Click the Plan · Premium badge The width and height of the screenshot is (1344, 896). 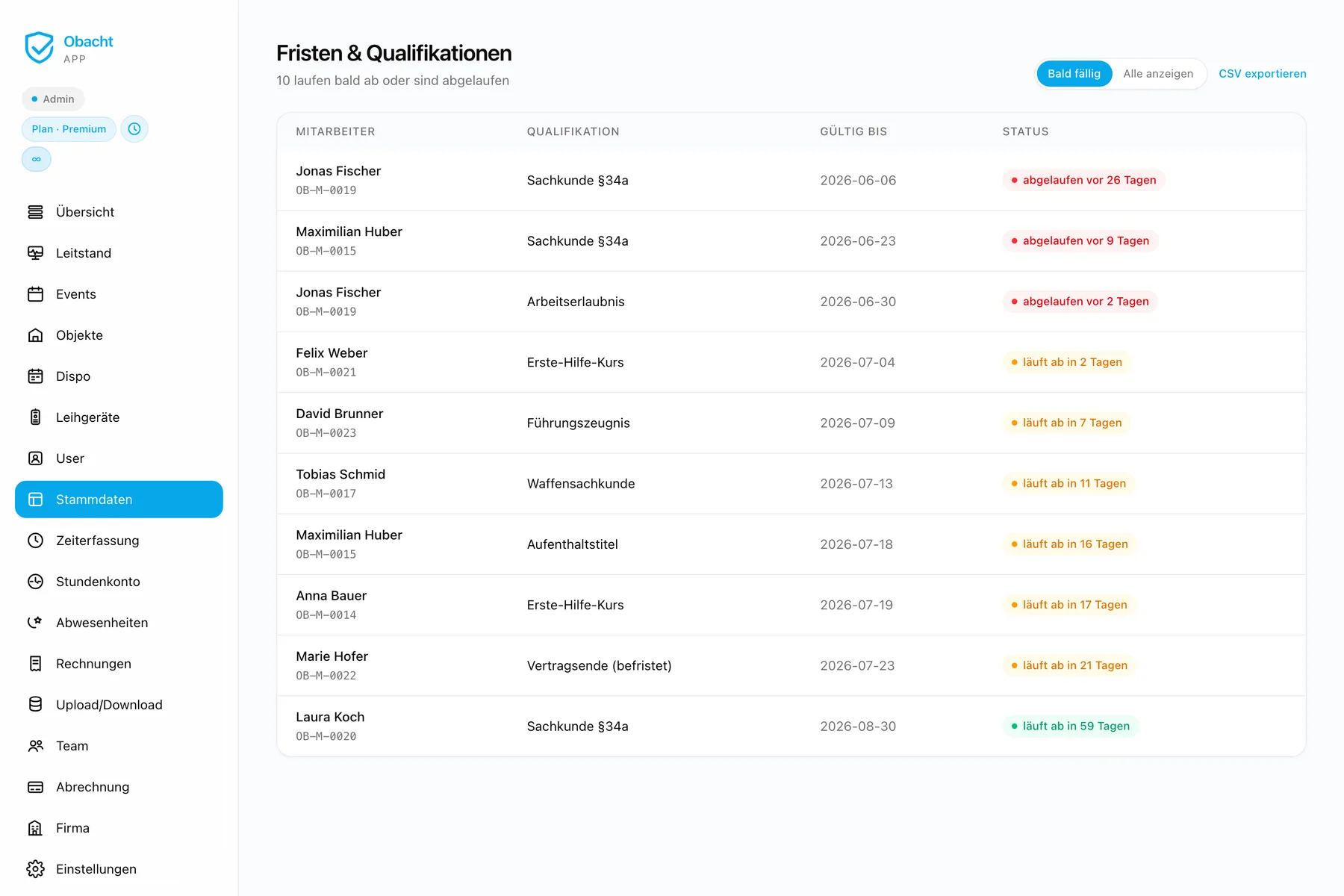69,129
